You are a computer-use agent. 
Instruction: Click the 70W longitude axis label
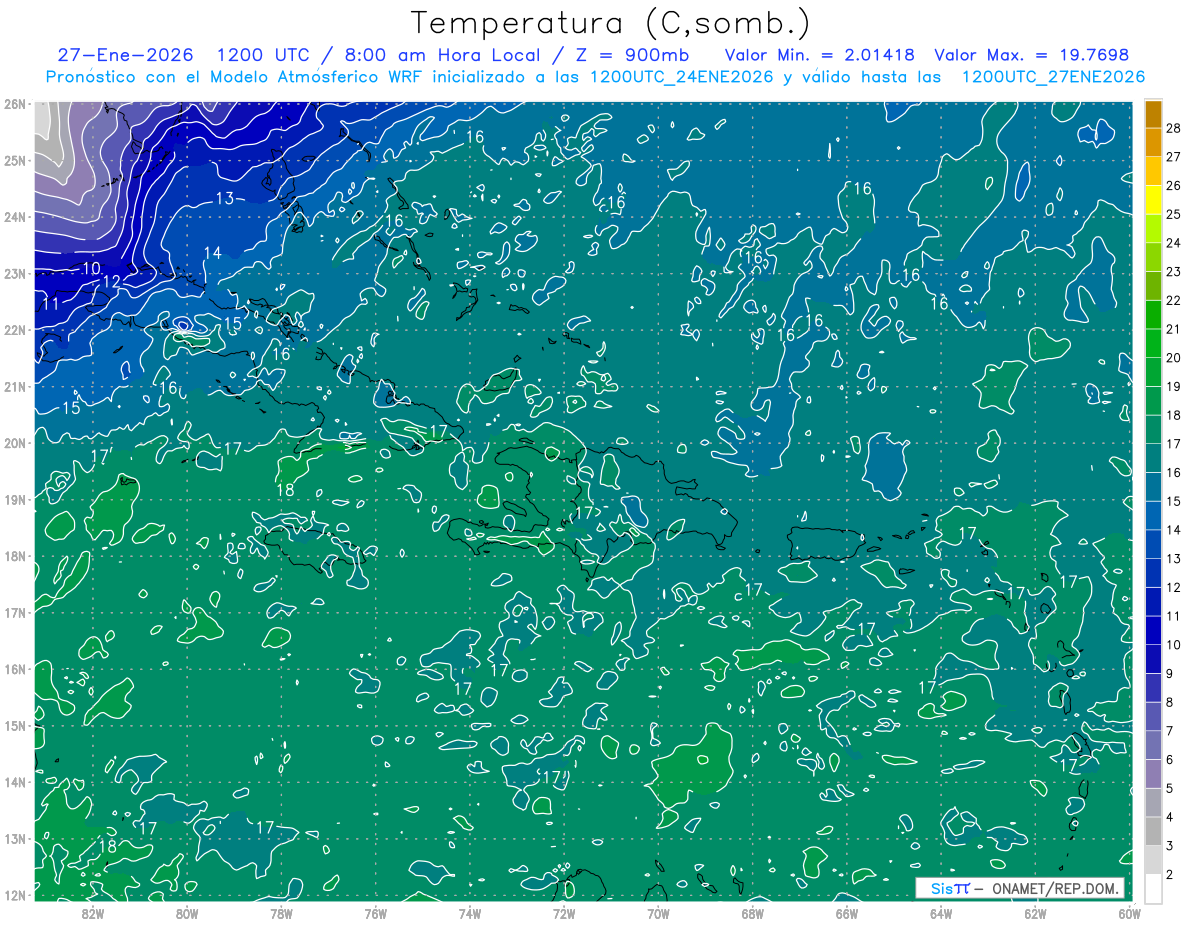tap(658, 914)
